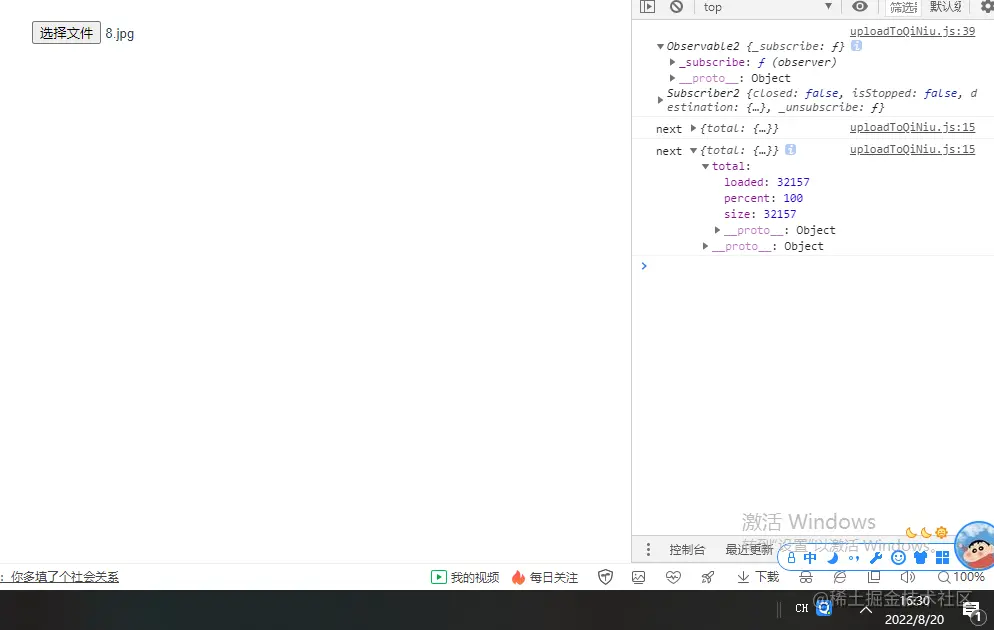This screenshot has height=630, width=994.
Task: Click the shield security icon
Action: 605,577
